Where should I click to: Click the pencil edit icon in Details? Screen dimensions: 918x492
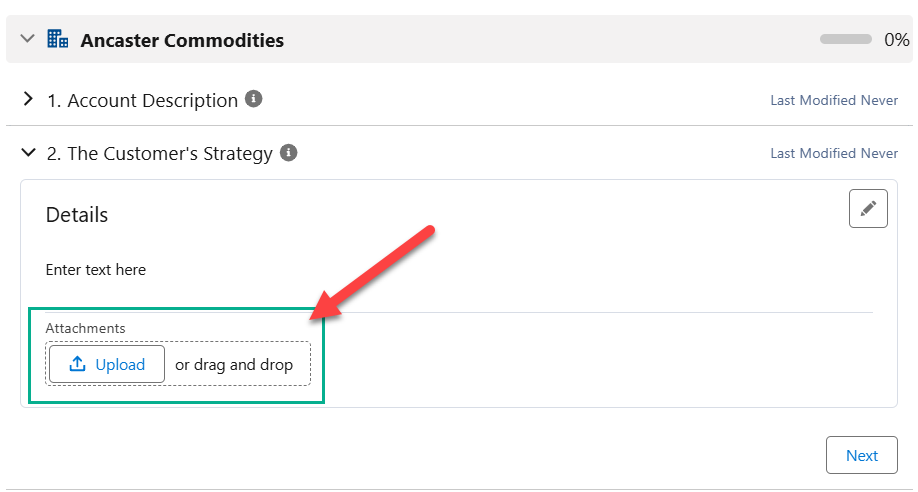tap(868, 208)
